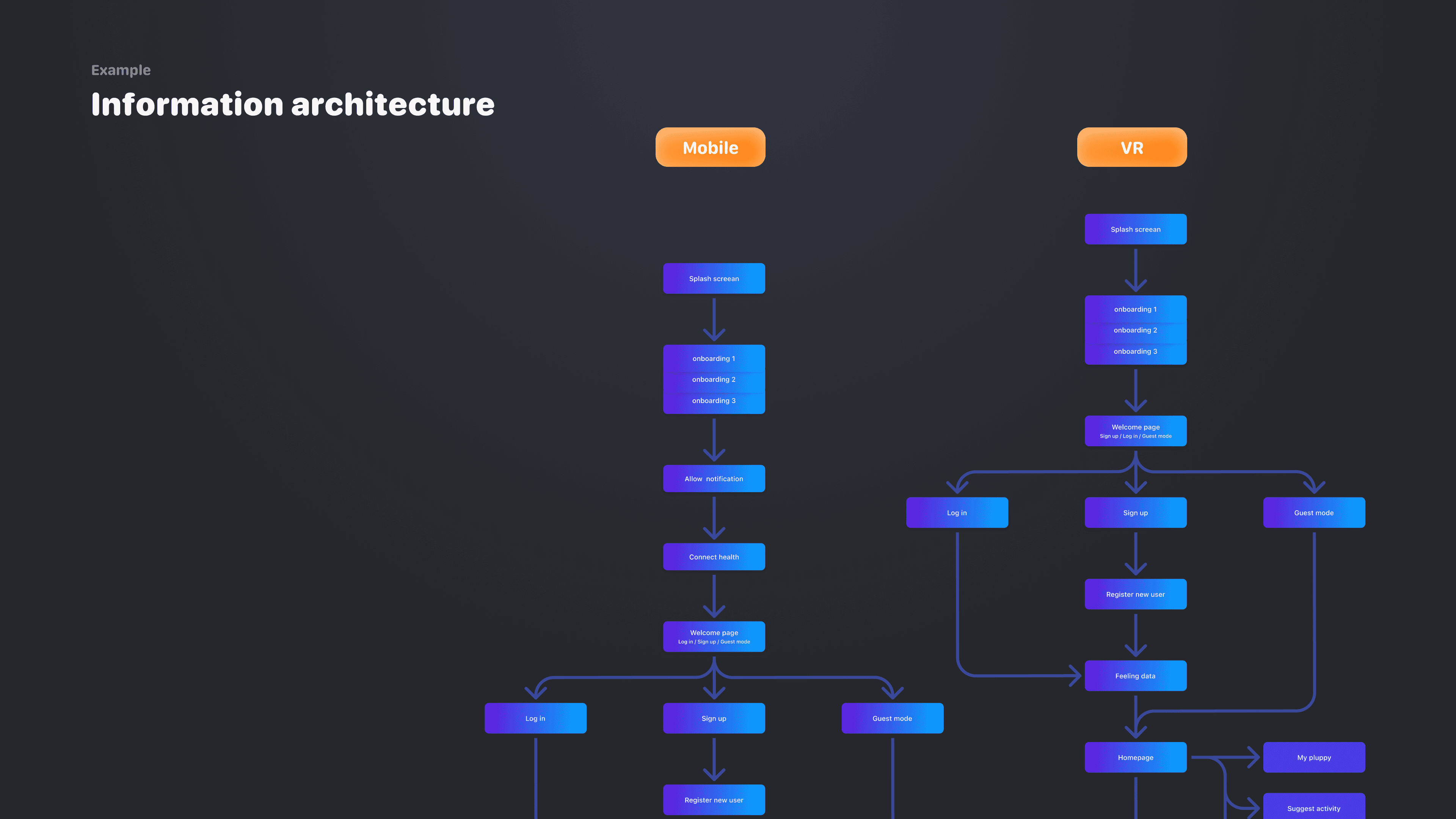Click the VR Guest mode node
The width and height of the screenshot is (1456, 819).
(x=1313, y=513)
